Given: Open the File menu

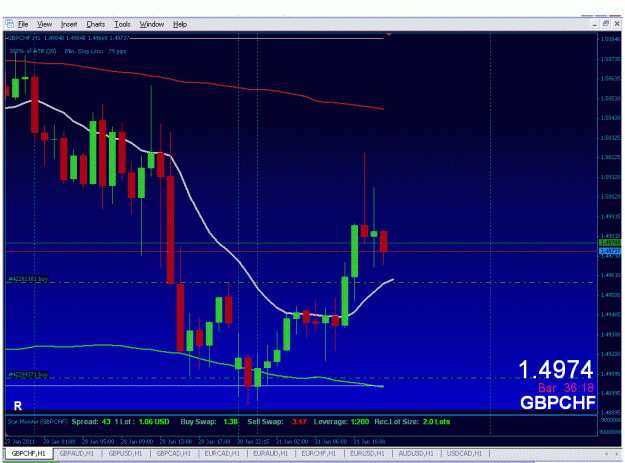Looking at the screenshot, I should [23, 24].
